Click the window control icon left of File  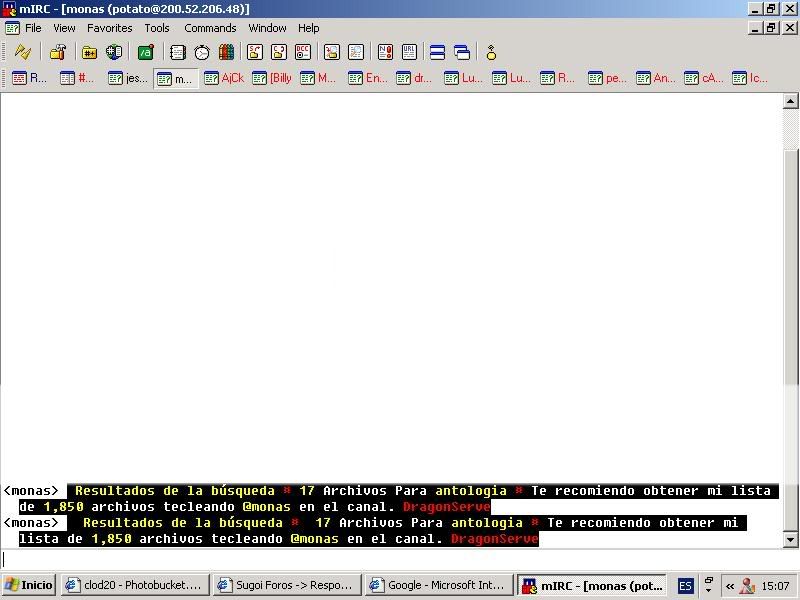12,28
